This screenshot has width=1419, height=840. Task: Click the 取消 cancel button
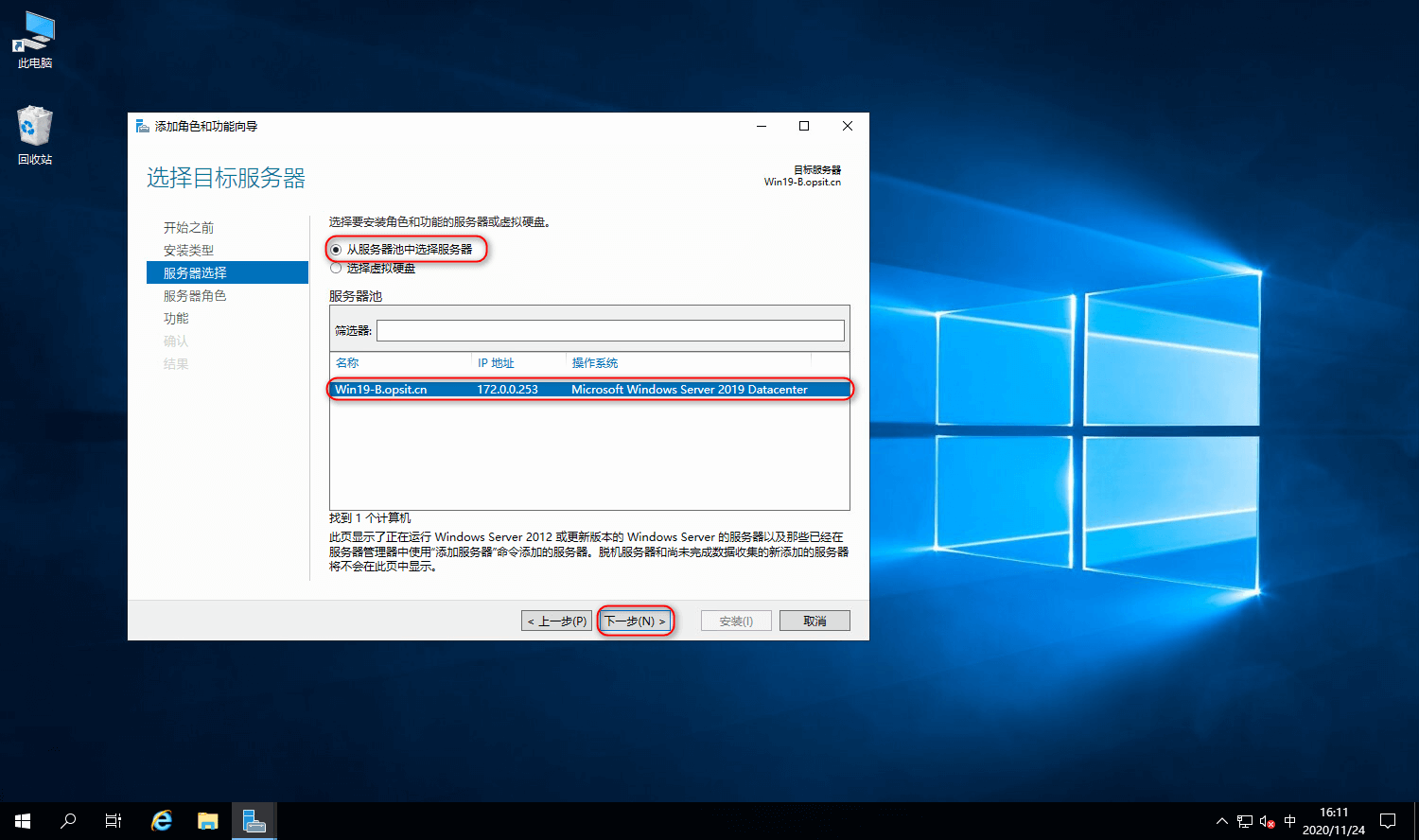coord(815,621)
